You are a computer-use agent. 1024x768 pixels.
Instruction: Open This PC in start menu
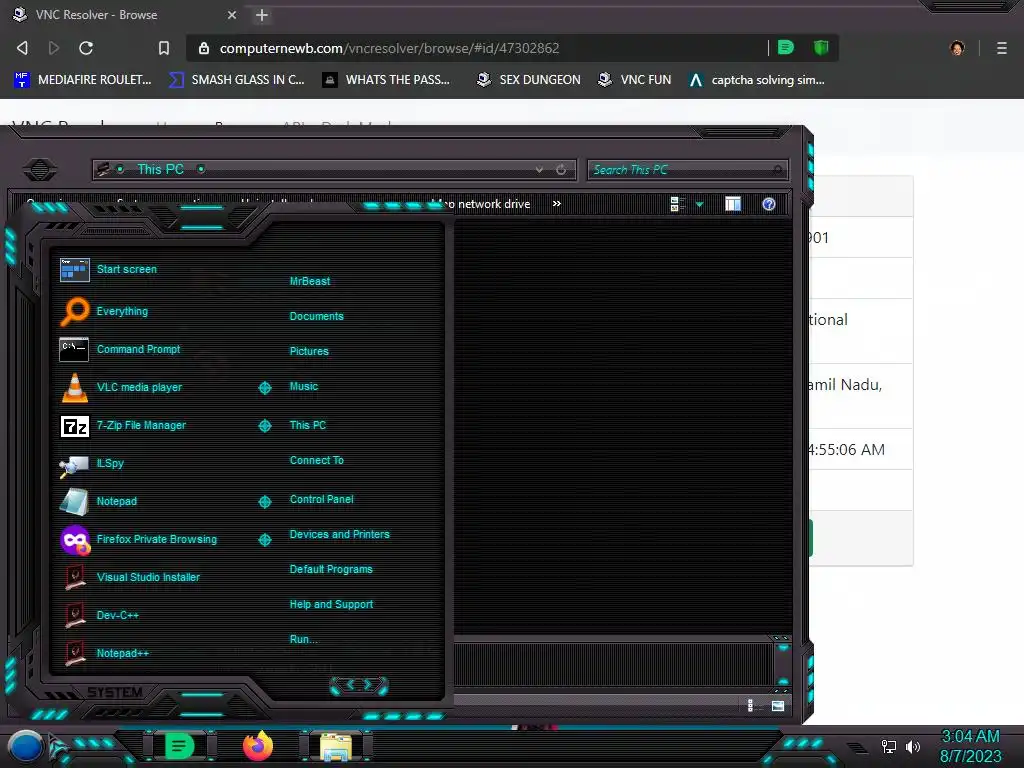[x=308, y=425]
